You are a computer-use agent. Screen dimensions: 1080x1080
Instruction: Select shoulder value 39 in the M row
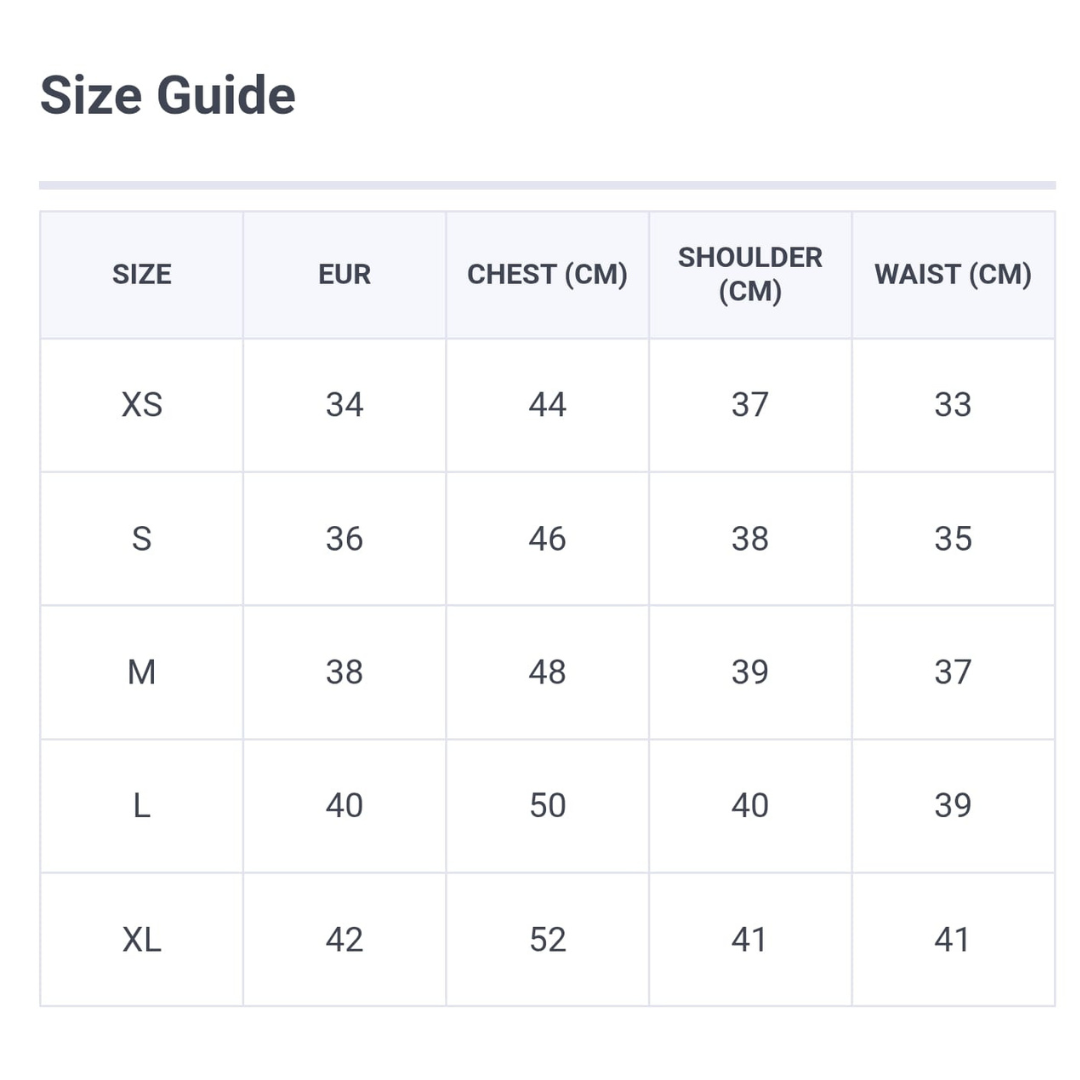click(x=750, y=672)
